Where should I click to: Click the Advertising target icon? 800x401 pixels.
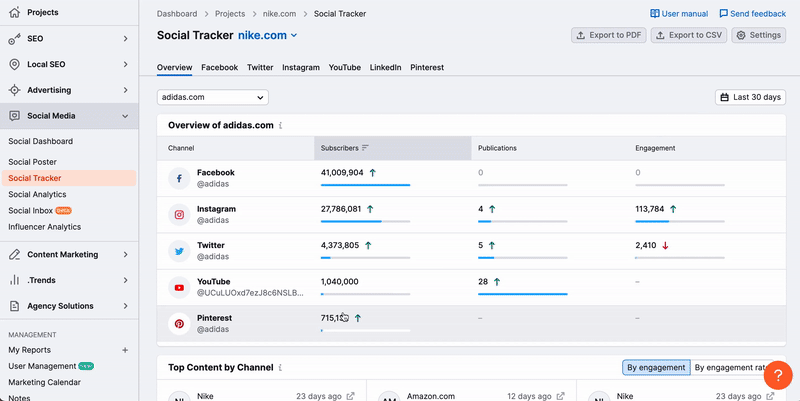coord(15,90)
